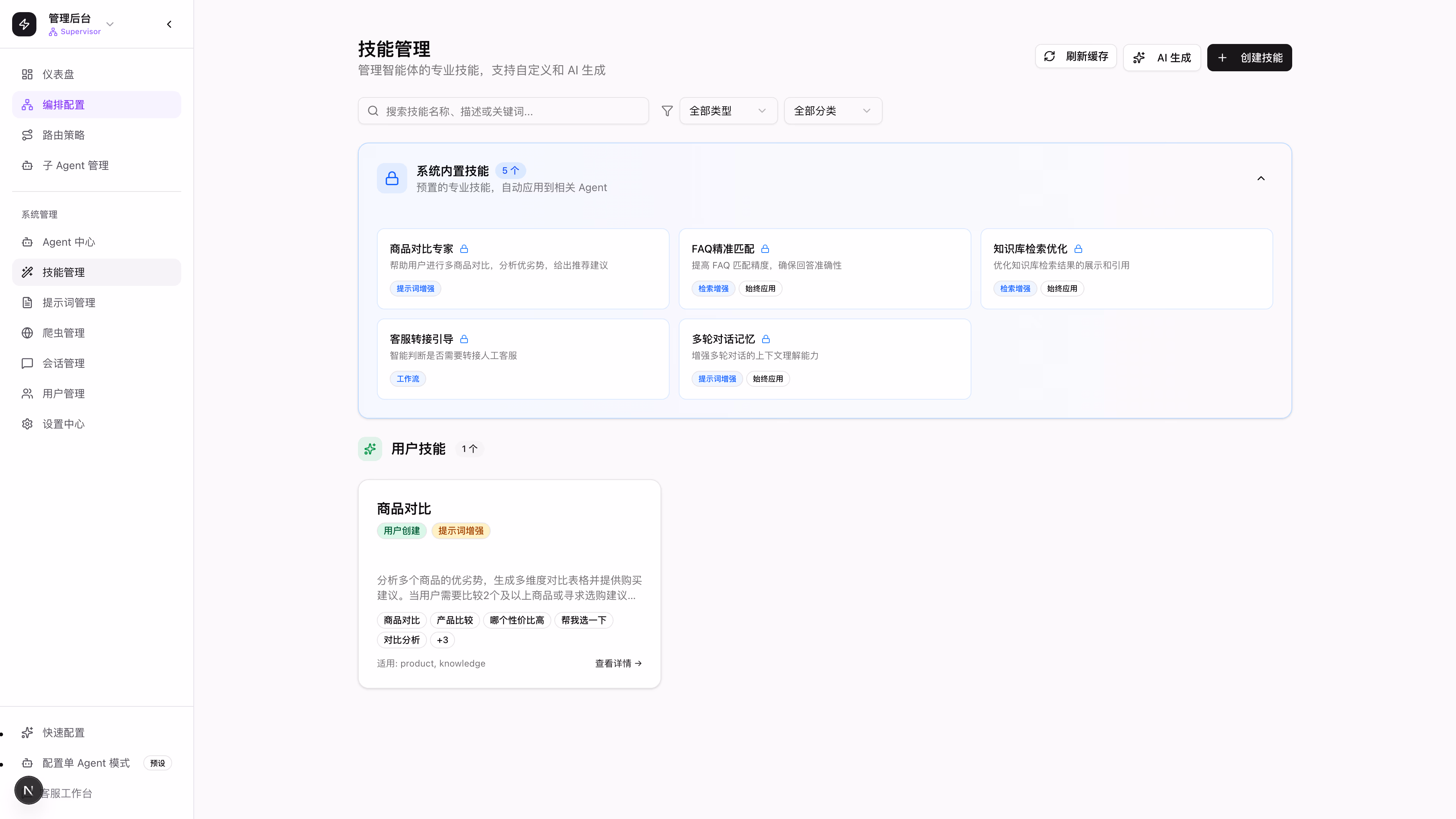Open the 商品对比专家 skill card
This screenshot has width=1456, height=819.
point(523,268)
